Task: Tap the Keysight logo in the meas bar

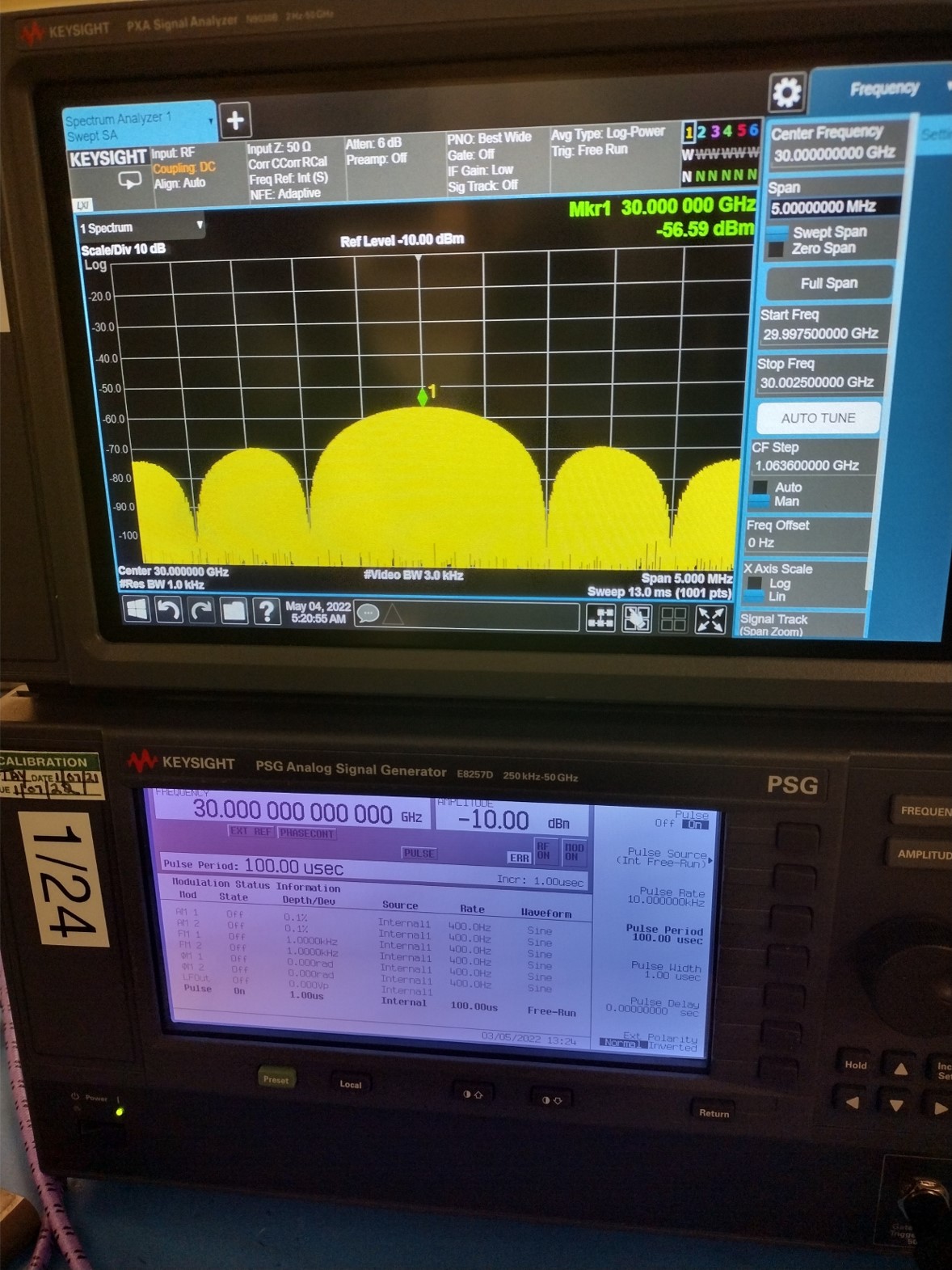Action: coord(108,158)
